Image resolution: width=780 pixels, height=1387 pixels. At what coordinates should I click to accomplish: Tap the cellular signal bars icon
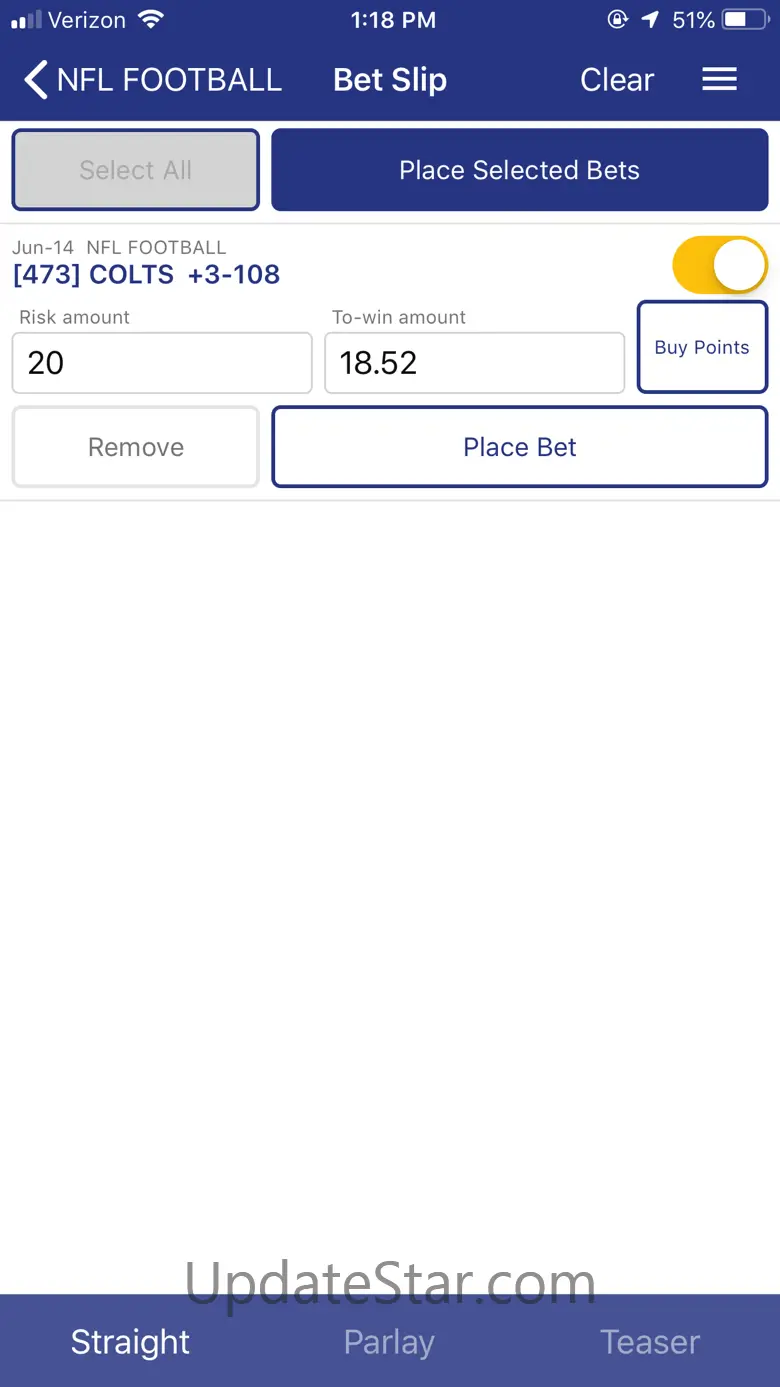pyautogui.click(x=26, y=20)
